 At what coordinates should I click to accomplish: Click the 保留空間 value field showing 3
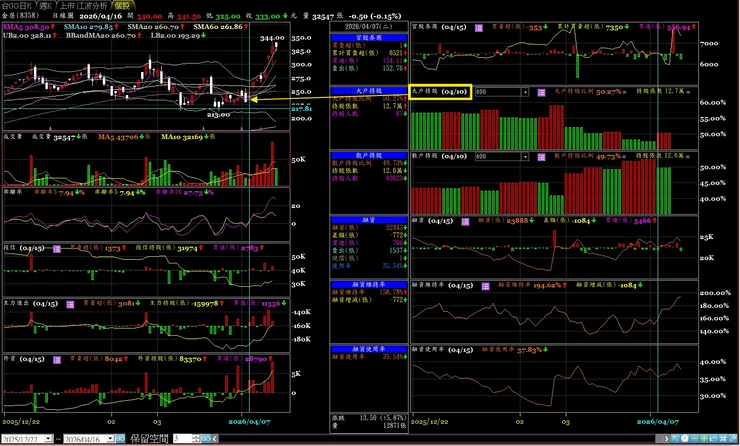[x=183, y=439]
